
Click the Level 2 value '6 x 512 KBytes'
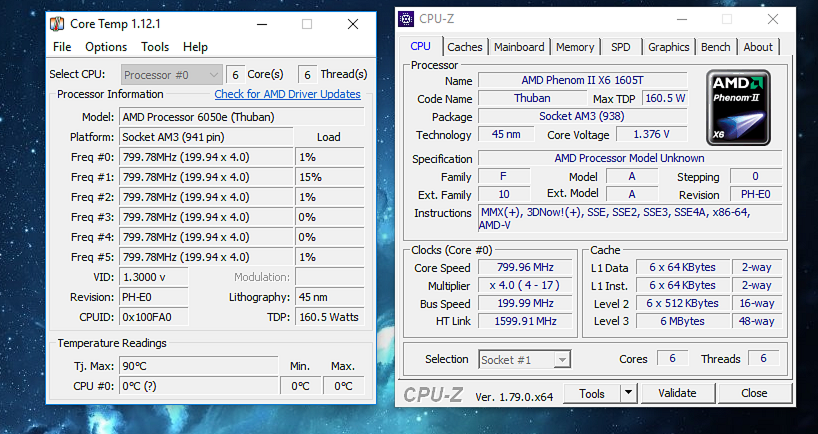(x=682, y=303)
